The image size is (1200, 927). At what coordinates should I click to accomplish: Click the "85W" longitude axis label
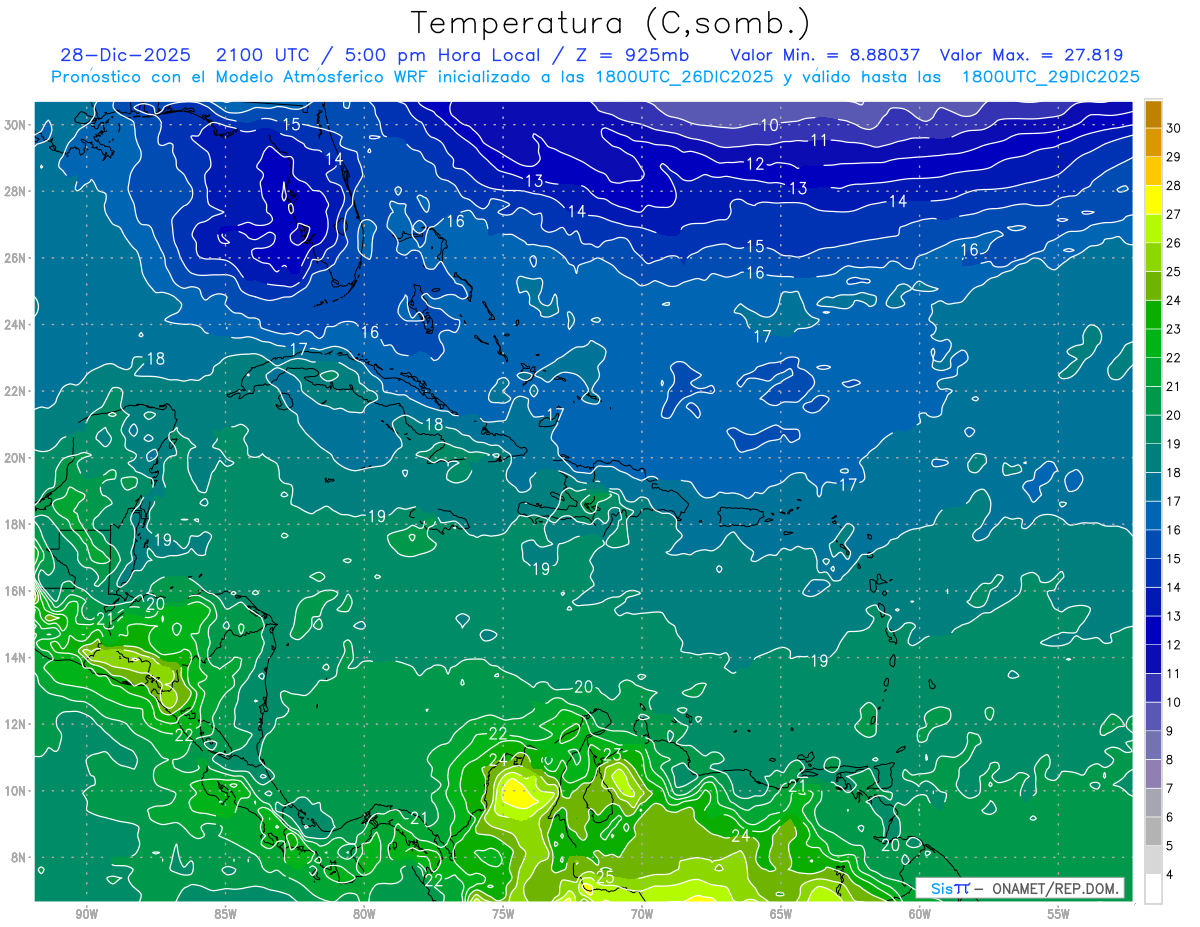[225, 915]
